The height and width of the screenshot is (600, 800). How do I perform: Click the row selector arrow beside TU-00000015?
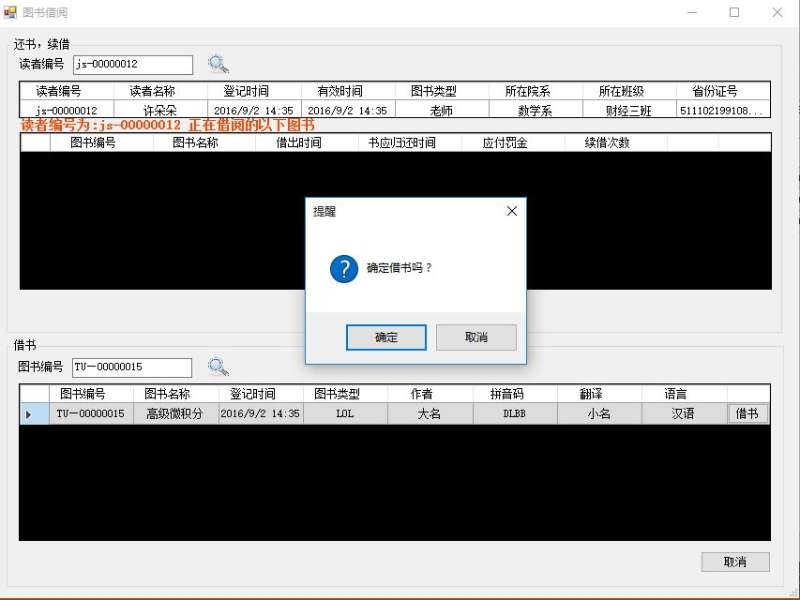(x=30, y=413)
